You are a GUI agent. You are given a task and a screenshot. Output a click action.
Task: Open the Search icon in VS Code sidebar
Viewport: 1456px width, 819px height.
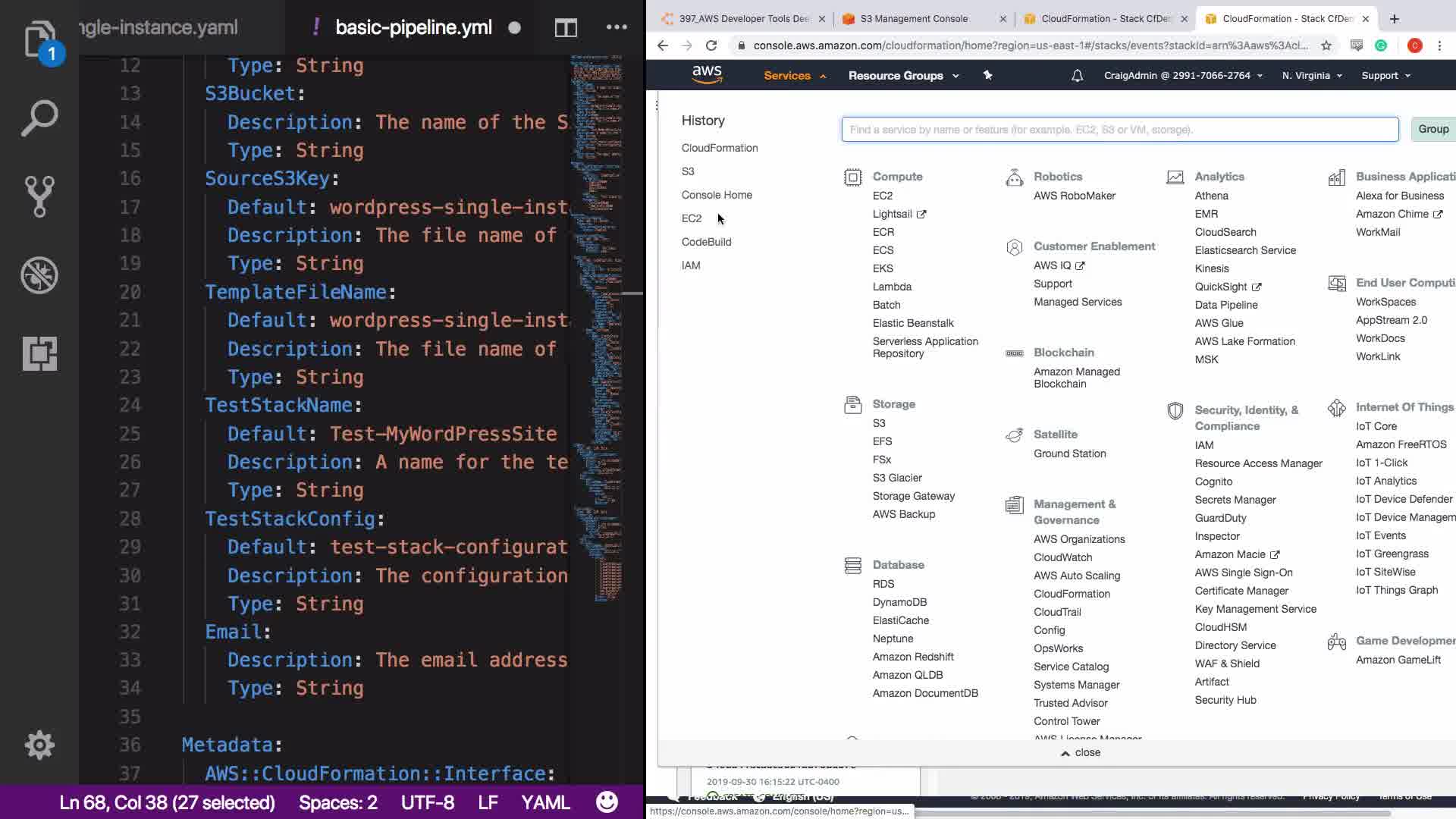(x=39, y=118)
